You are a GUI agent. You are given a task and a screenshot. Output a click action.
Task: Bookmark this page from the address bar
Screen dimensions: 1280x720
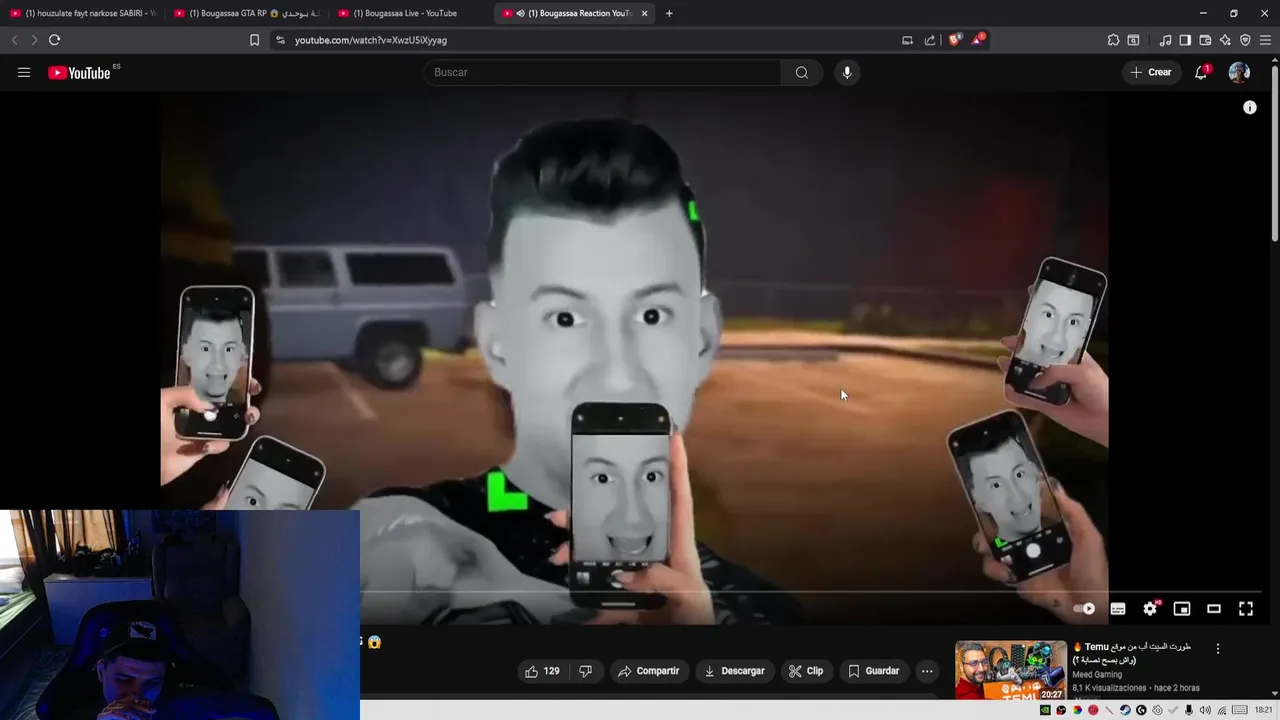coord(254,40)
